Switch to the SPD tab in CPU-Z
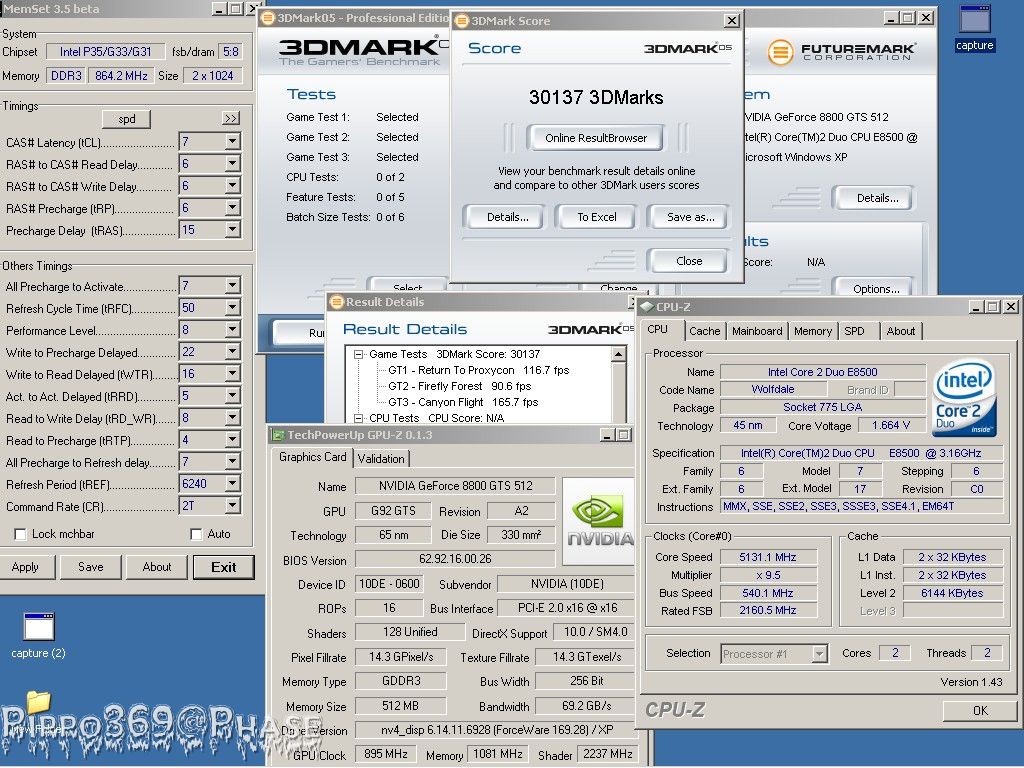 point(854,331)
